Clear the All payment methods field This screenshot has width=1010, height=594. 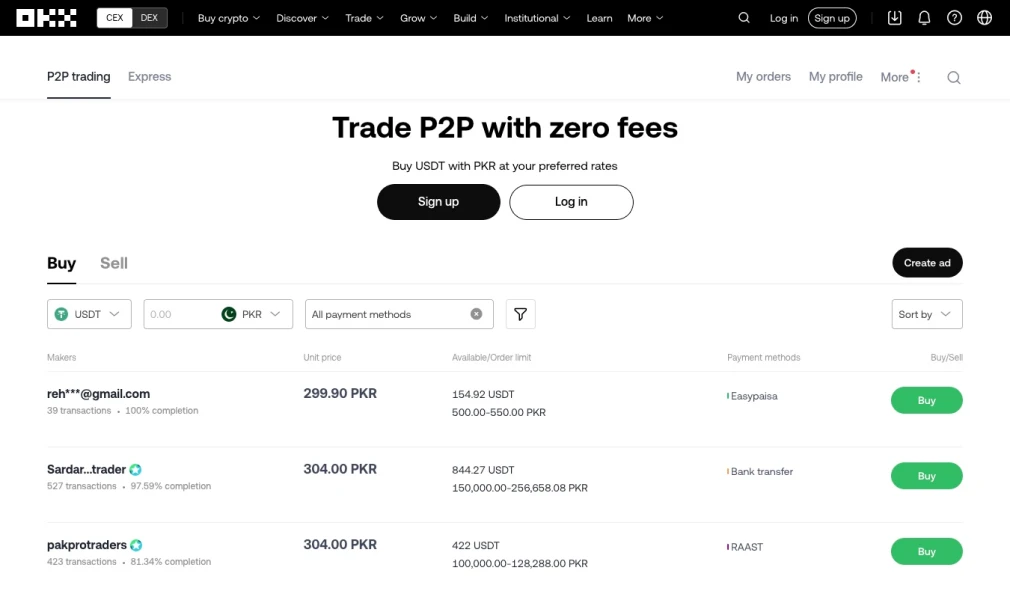click(x=476, y=314)
